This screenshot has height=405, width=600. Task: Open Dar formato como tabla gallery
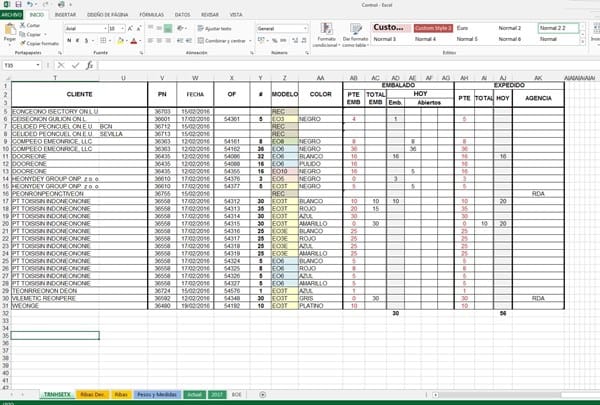(355, 35)
